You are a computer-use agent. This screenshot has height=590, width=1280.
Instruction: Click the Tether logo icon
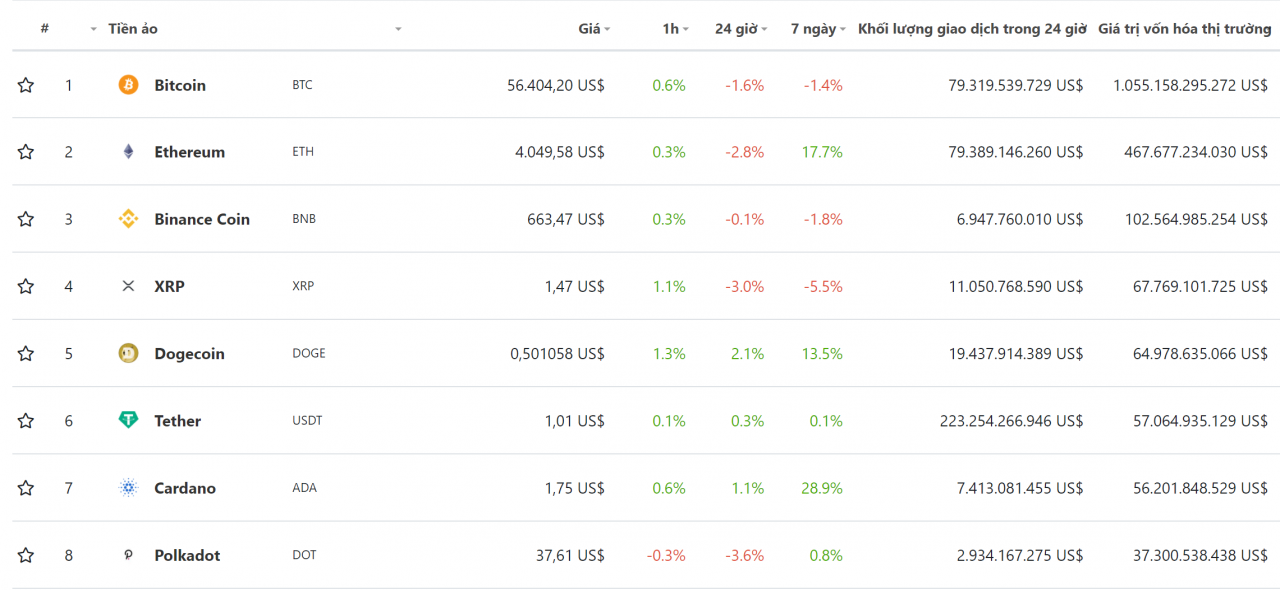(128, 420)
